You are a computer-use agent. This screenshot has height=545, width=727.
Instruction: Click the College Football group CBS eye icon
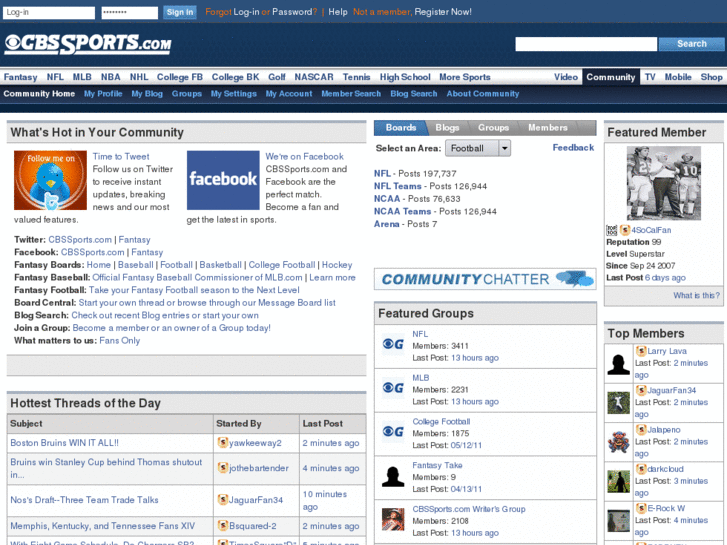[393, 432]
